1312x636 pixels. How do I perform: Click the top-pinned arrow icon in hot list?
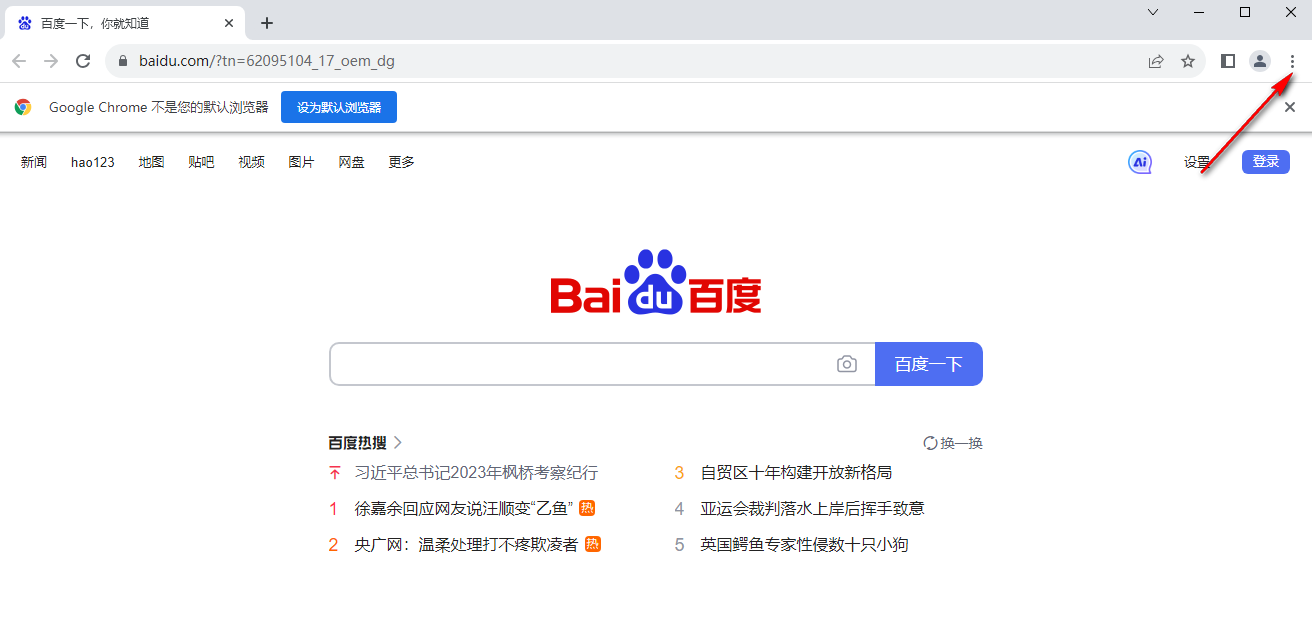click(x=335, y=472)
